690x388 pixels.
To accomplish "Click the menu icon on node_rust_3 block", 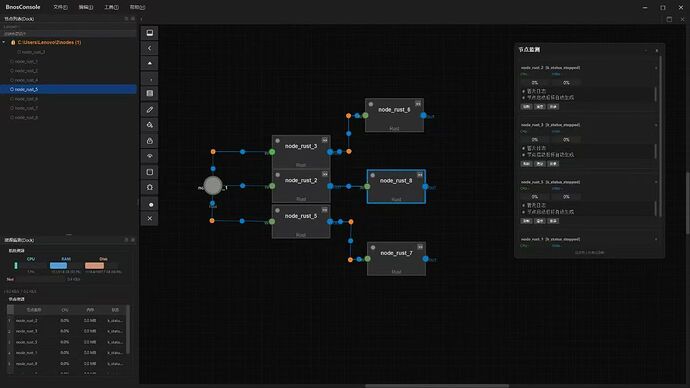I will tap(325, 140).
